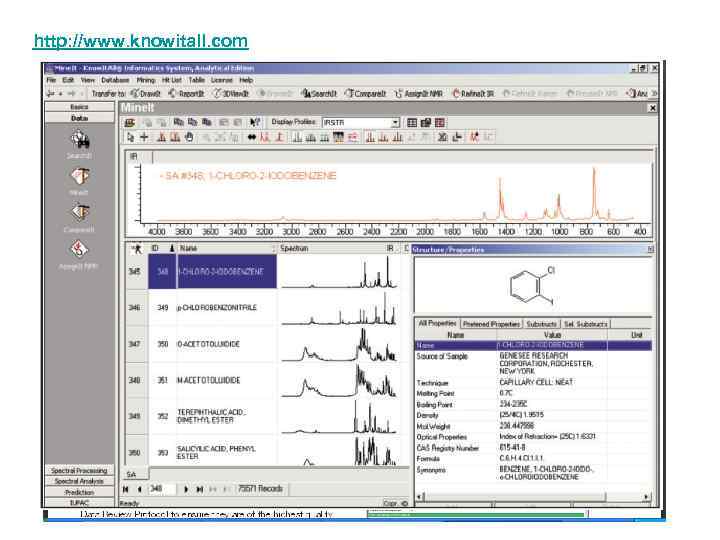Expand the Prediction sidebar section
720x540 pixels.
(x=79, y=492)
